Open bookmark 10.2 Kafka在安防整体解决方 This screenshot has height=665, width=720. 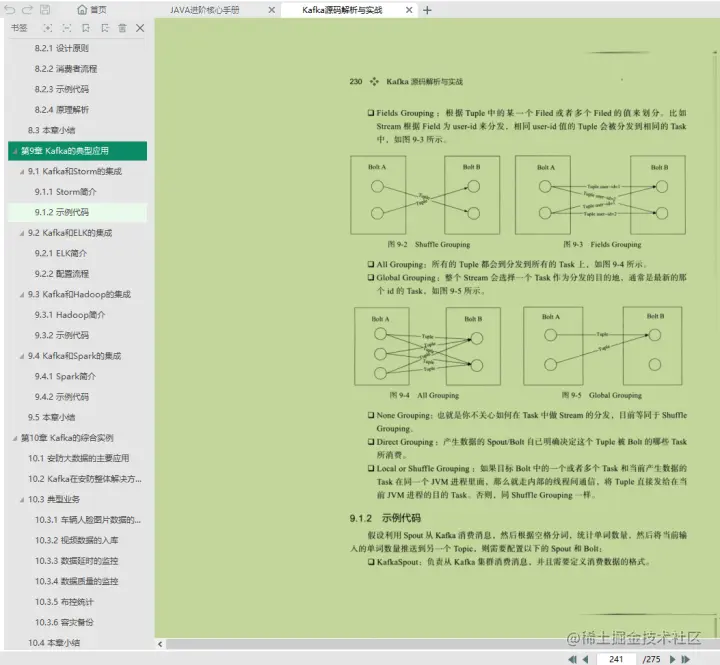pos(84,479)
